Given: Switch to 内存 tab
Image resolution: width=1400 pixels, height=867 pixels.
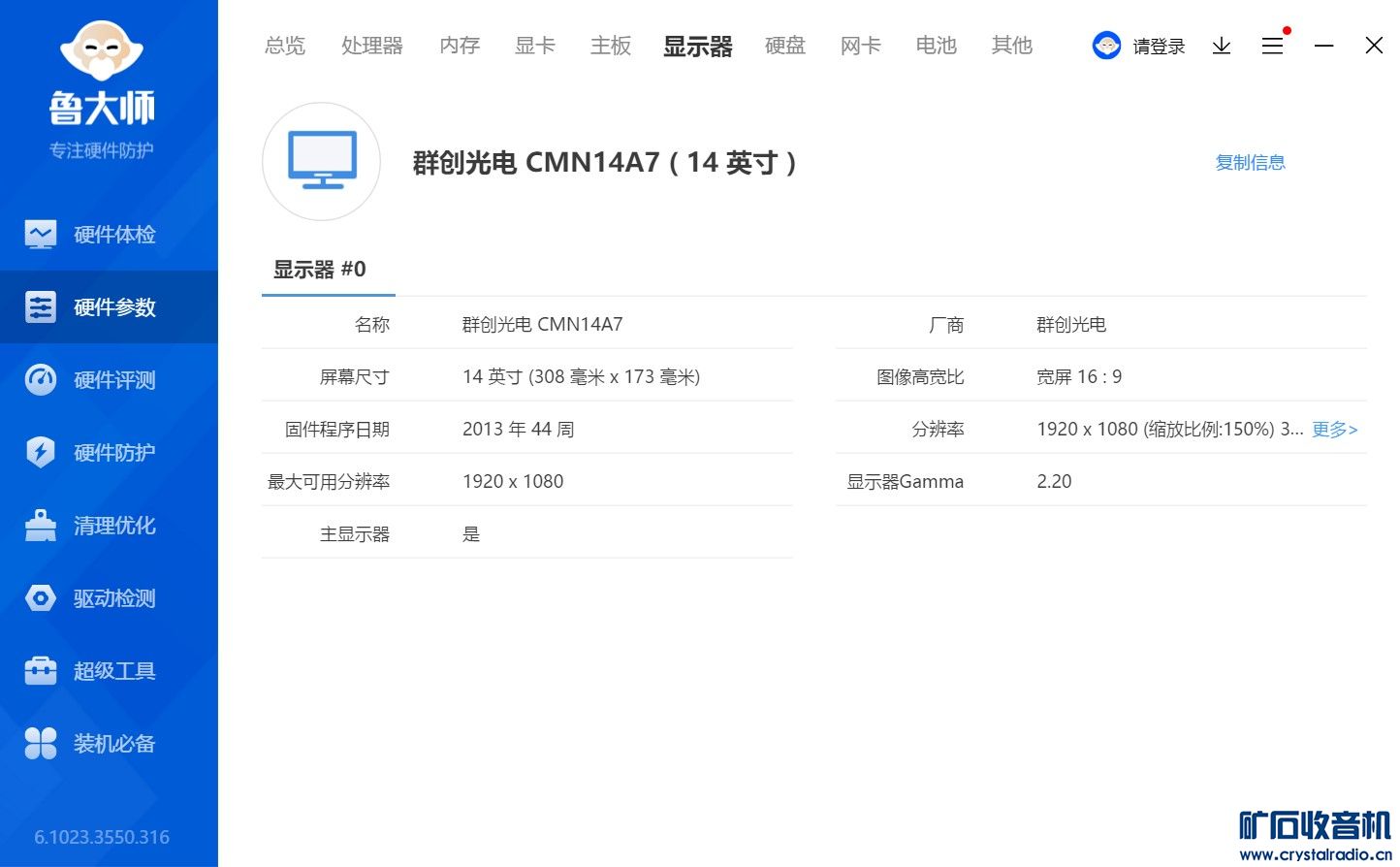Looking at the screenshot, I should 460,46.
